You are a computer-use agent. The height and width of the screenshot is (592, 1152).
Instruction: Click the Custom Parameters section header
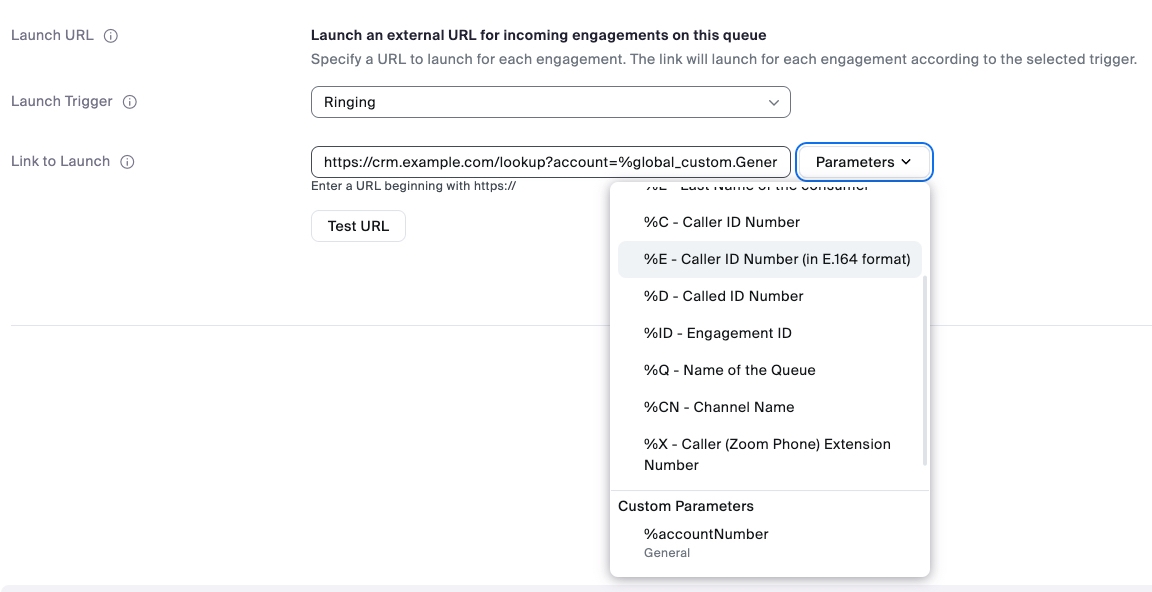[x=686, y=506]
